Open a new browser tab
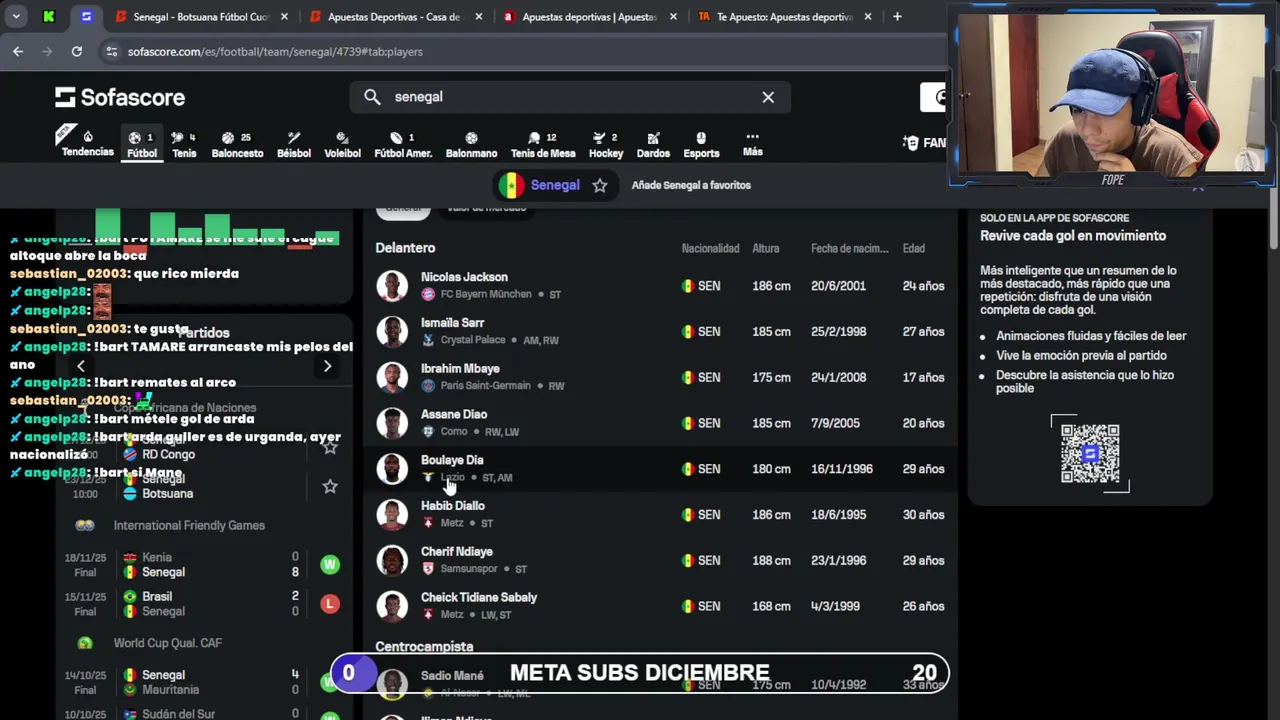1280x720 pixels. pos(897,17)
